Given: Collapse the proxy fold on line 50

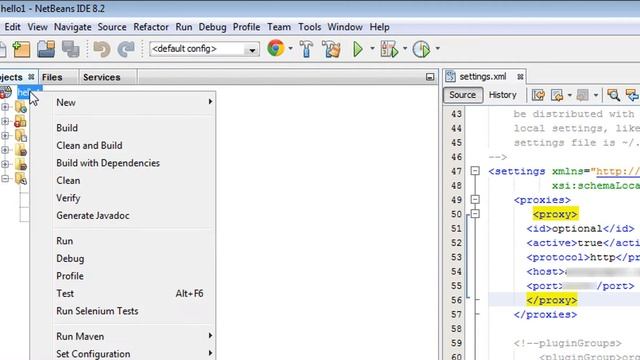Looking at the screenshot, I should 475,213.
